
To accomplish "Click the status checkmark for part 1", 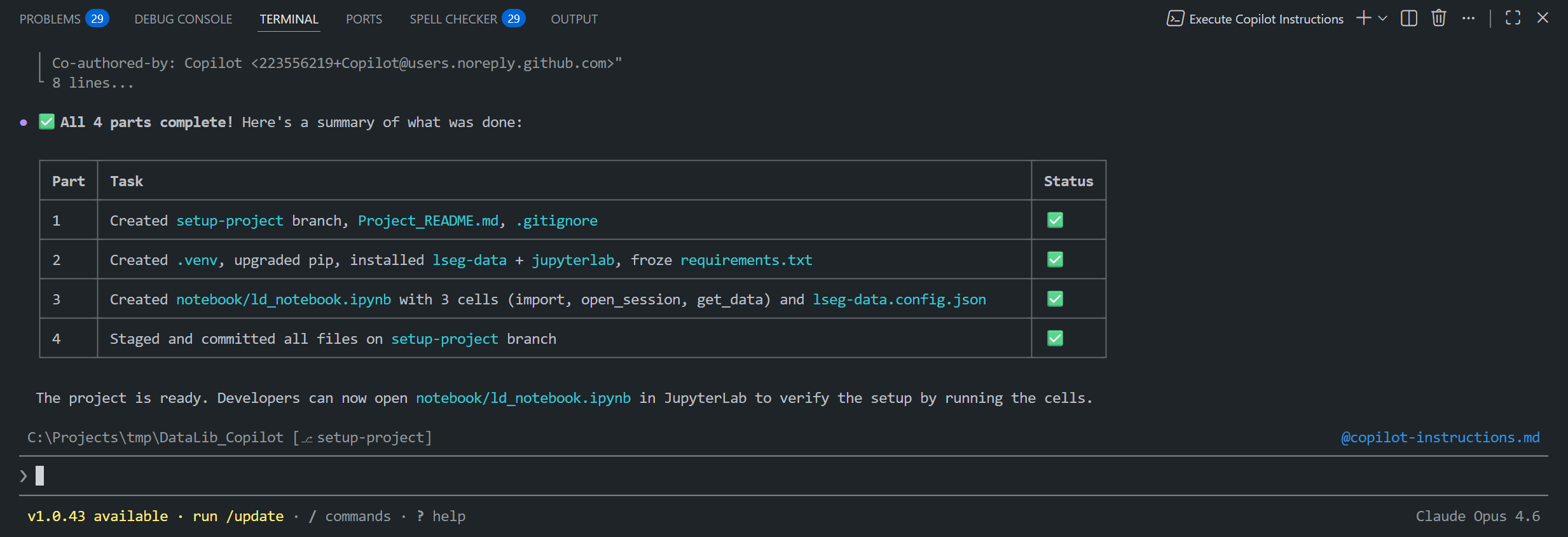I will tap(1055, 220).
